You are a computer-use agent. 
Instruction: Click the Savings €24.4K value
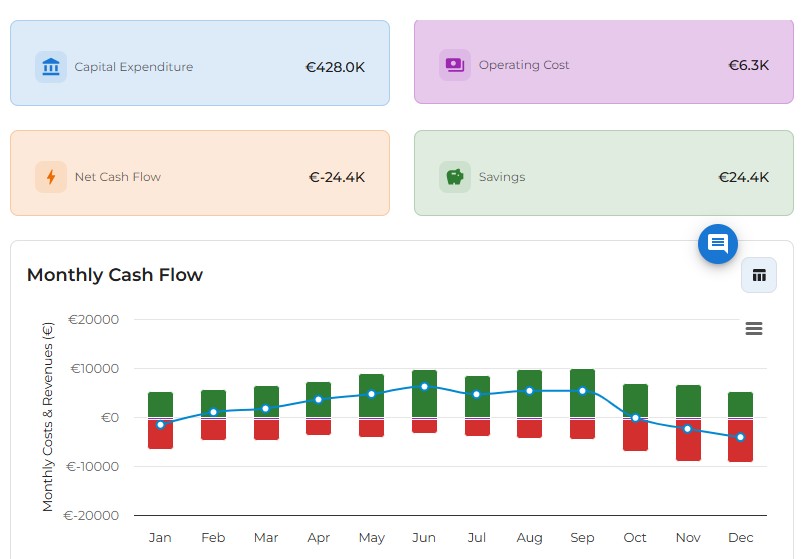click(743, 177)
